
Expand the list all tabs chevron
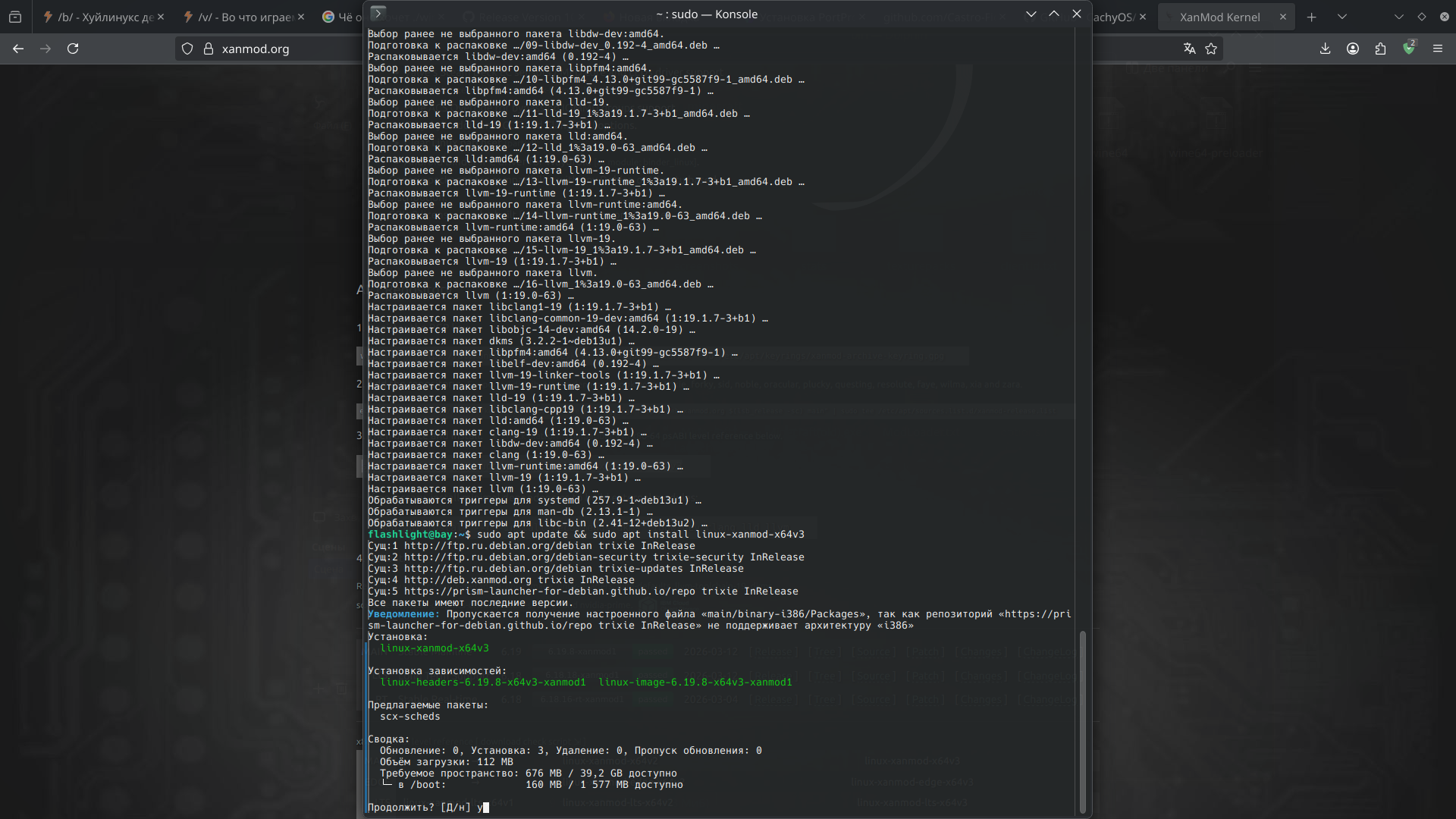1342,17
